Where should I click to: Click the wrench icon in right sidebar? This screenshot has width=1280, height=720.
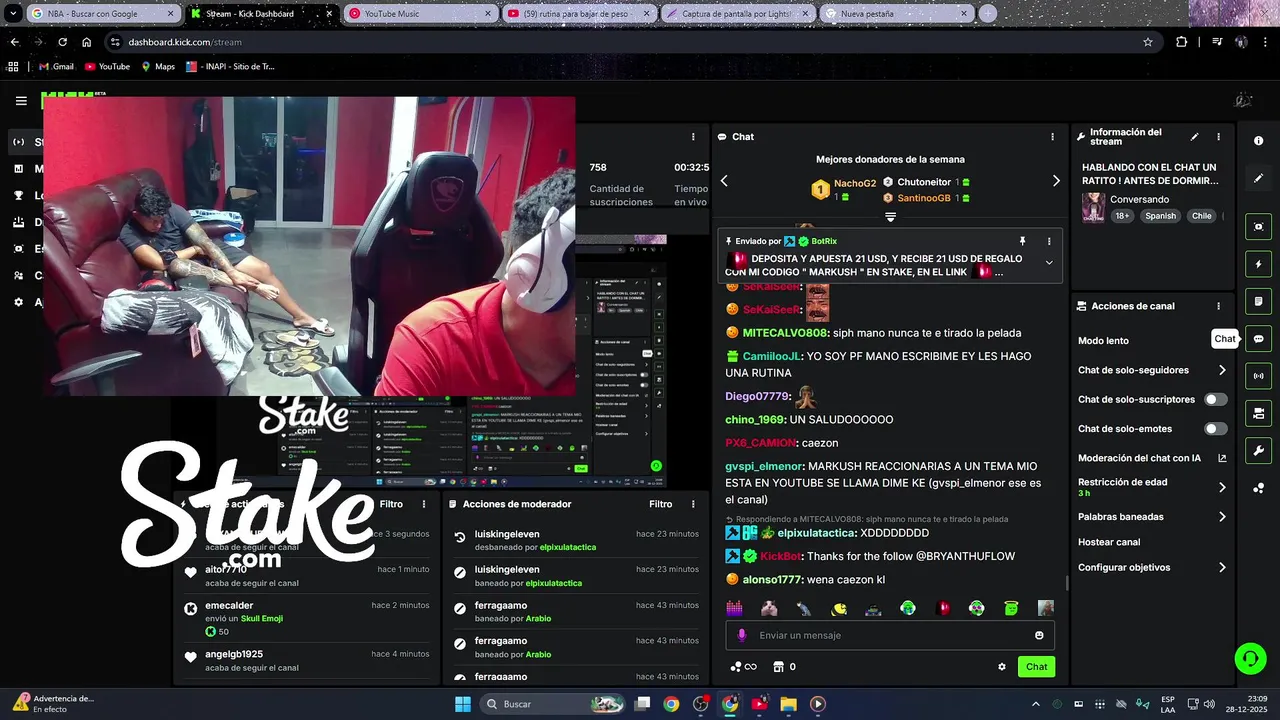coord(1258,450)
